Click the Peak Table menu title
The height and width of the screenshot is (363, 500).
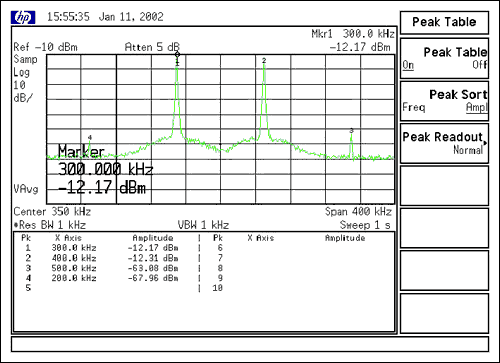tap(444, 22)
